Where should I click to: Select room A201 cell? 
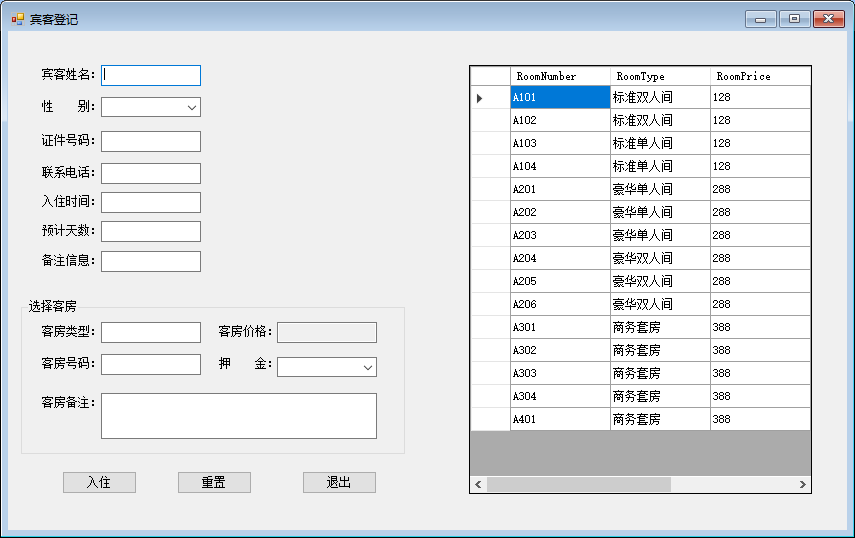click(x=560, y=189)
